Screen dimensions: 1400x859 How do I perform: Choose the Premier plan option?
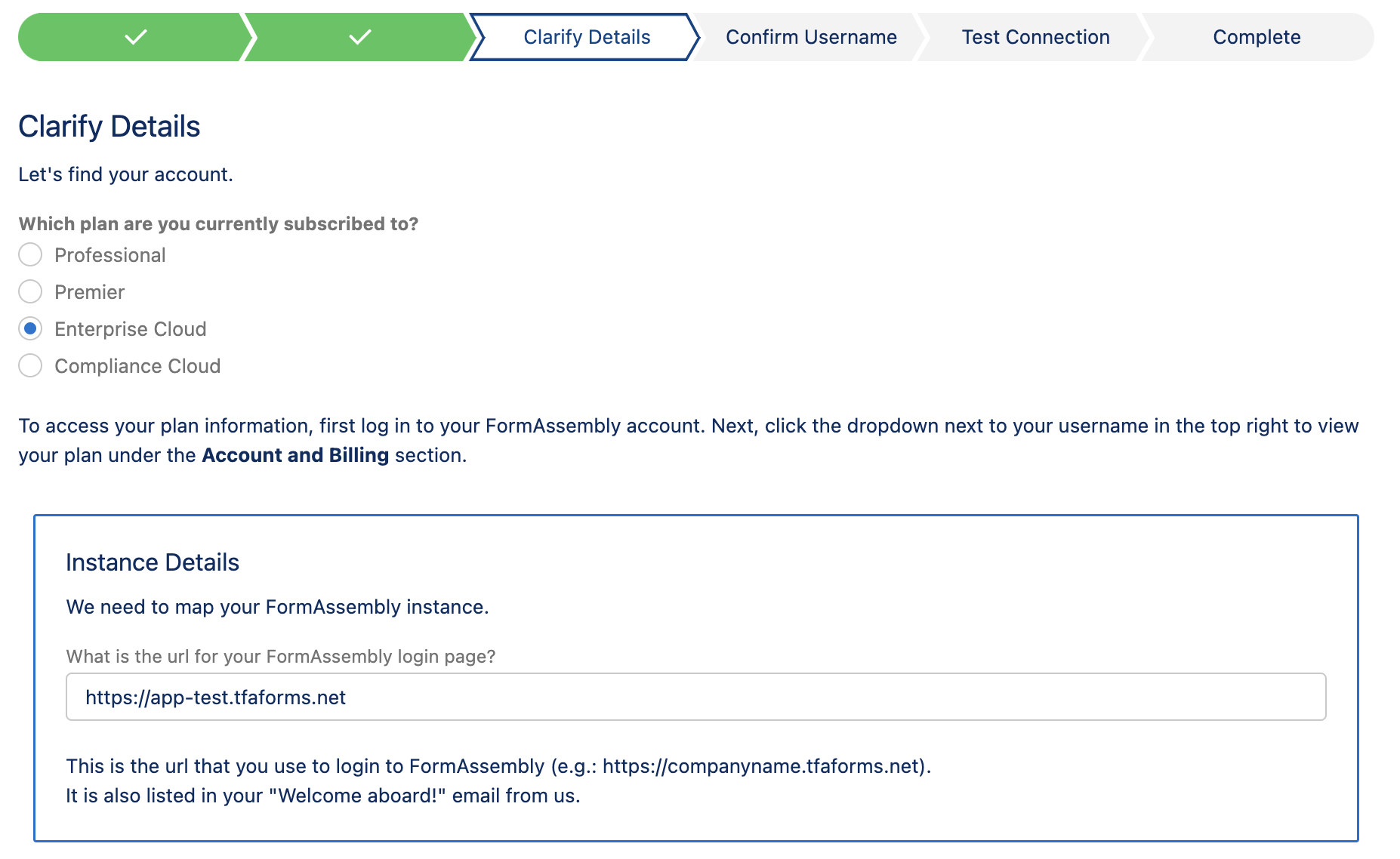[30, 292]
